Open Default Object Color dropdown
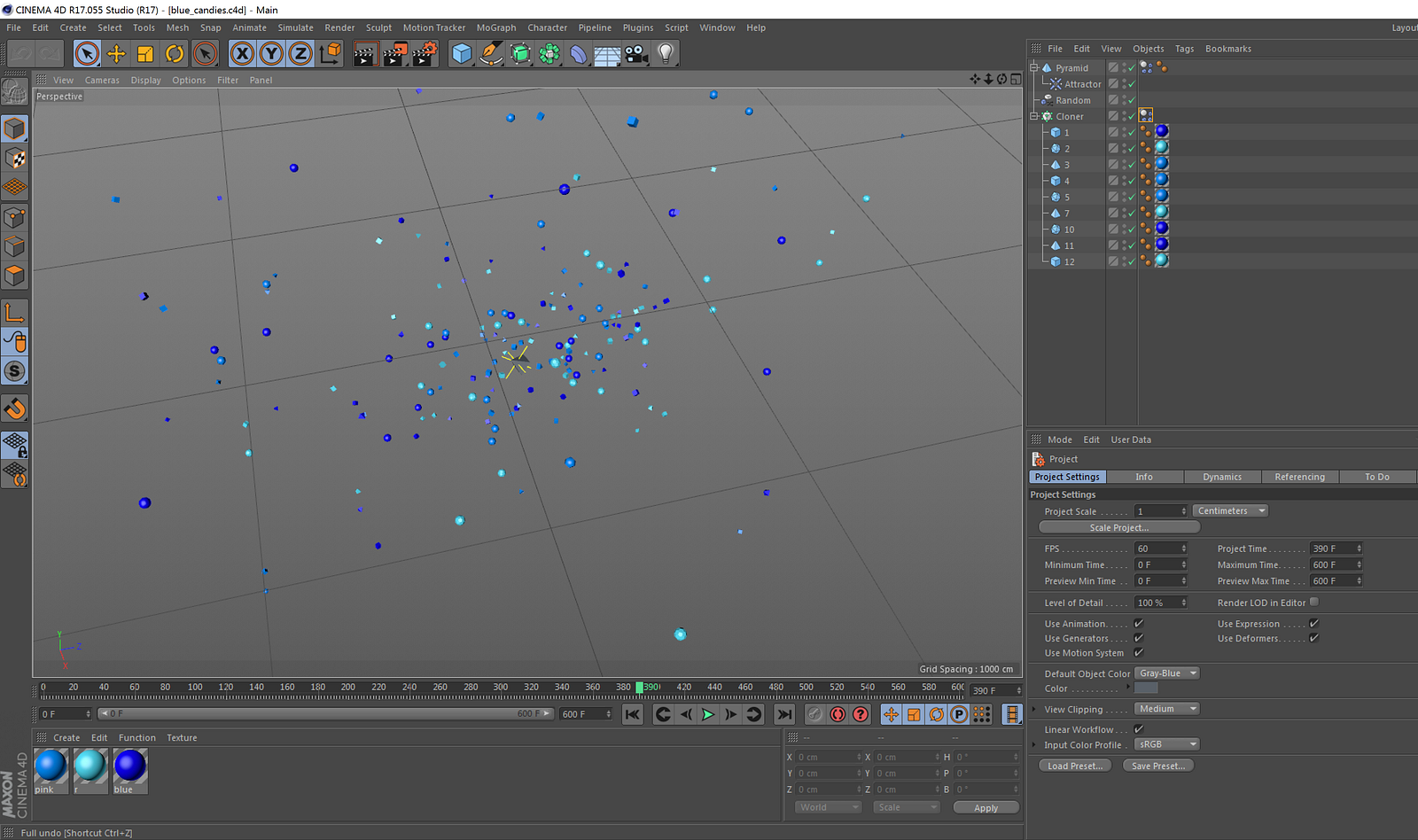This screenshot has width=1418, height=840. click(1167, 673)
